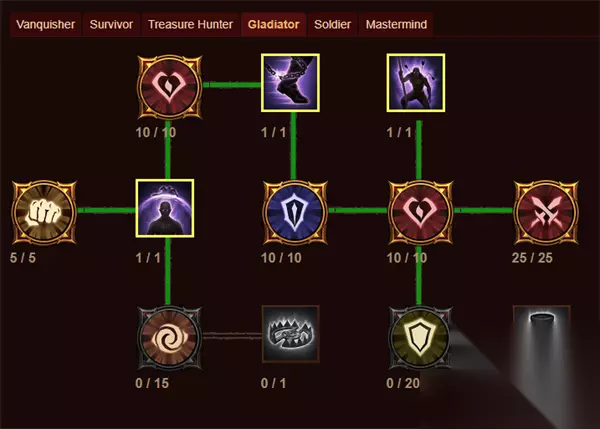Image resolution: width=600 pixels, height=429 pixels.
Task: Select the fist icon node showing 5 / 5
Action: 44,212
